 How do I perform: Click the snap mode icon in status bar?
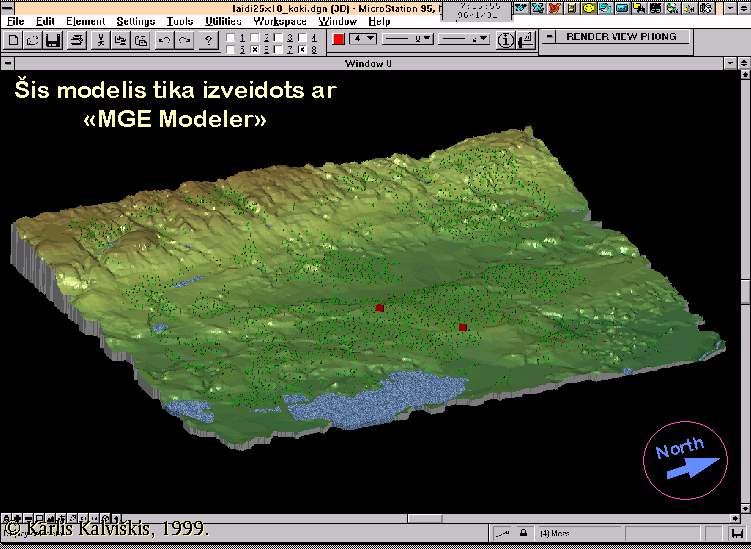pos(503,533)
